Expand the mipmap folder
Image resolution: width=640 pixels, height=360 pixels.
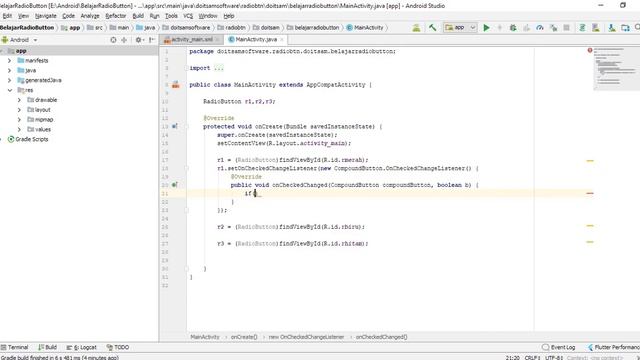[19, 120]
